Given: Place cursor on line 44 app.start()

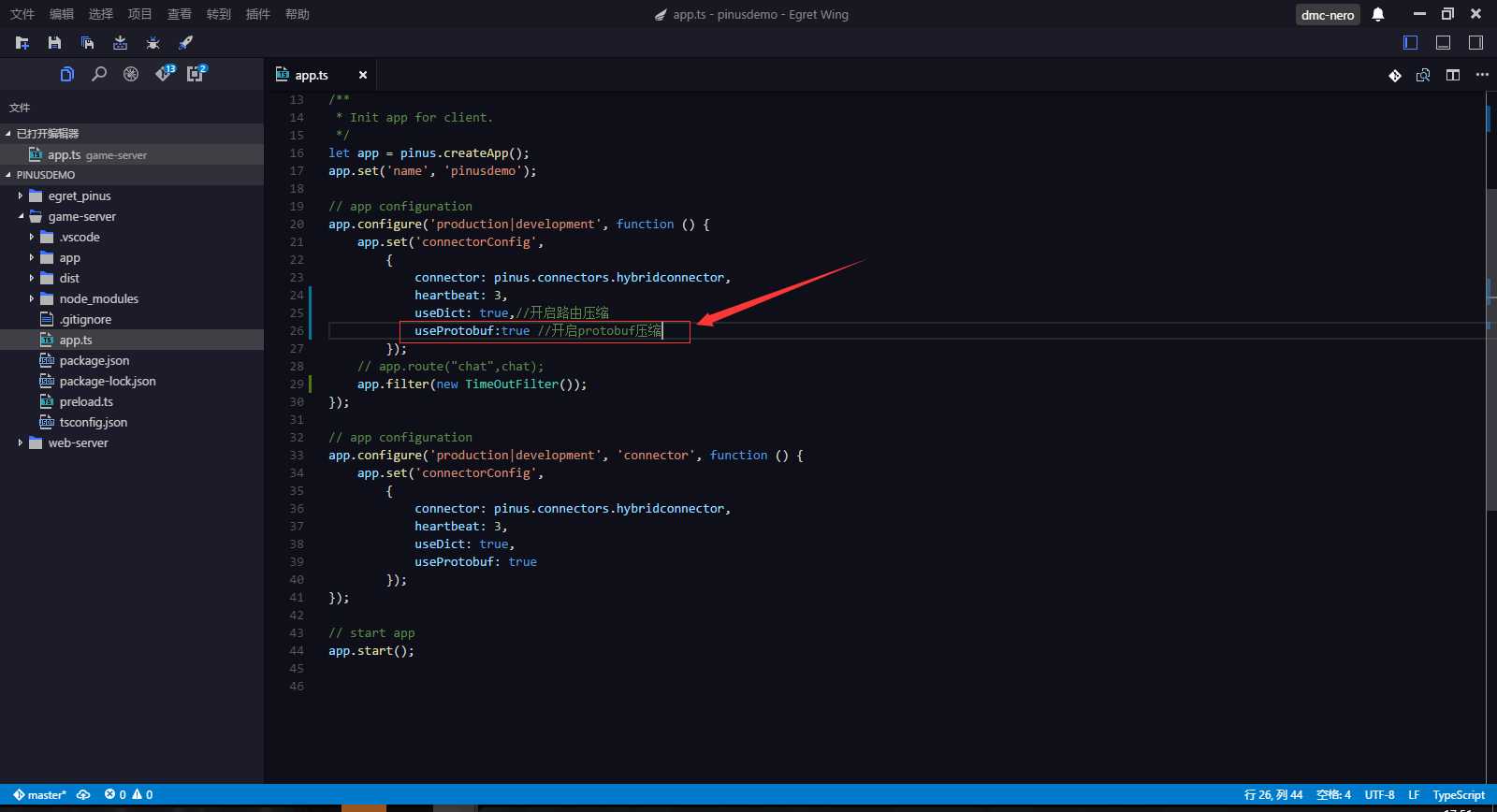Looking at the screenshot, I should [371, 651].
